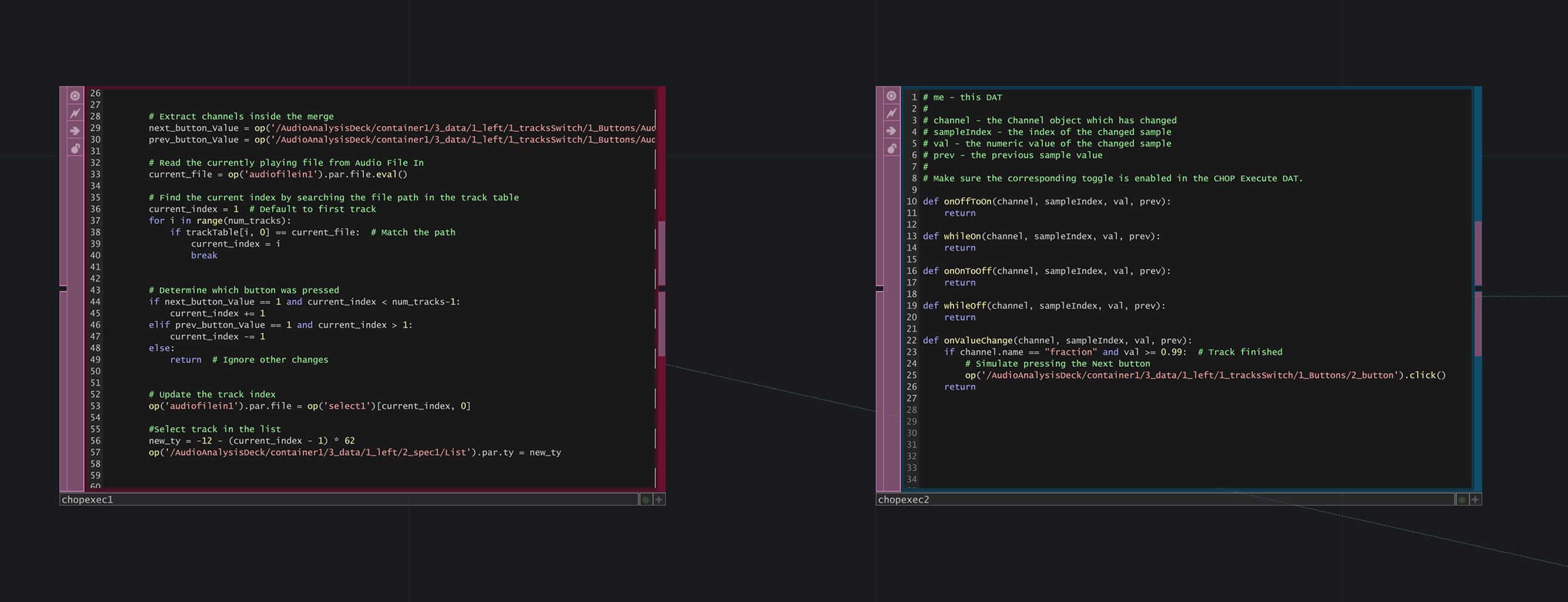Viewport: 1568px width, 602px height.
Task: Click the 'current_index = 1' default line
Action: (262, 209)
